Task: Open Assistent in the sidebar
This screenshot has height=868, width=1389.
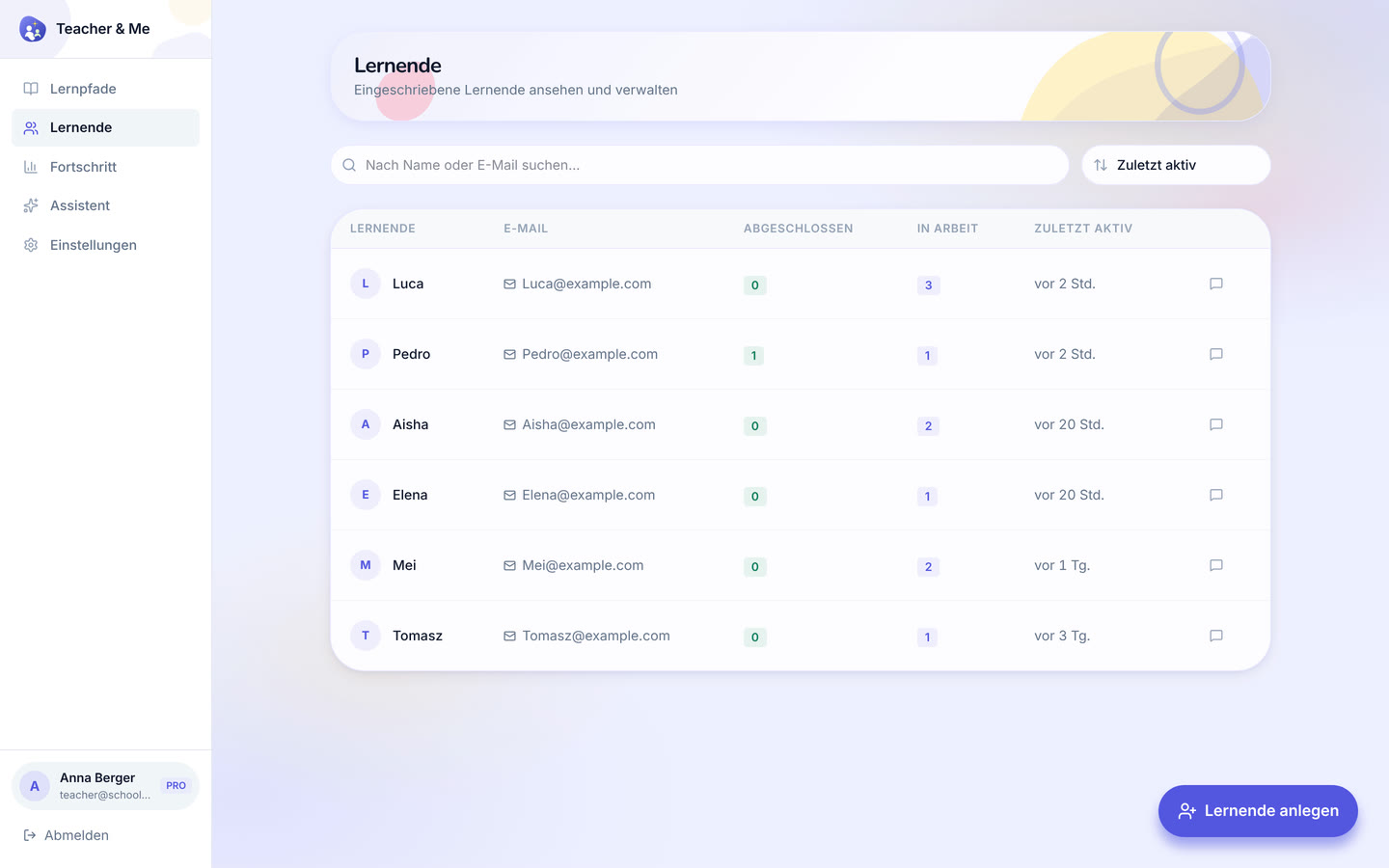Action: [x=105, y=205]
